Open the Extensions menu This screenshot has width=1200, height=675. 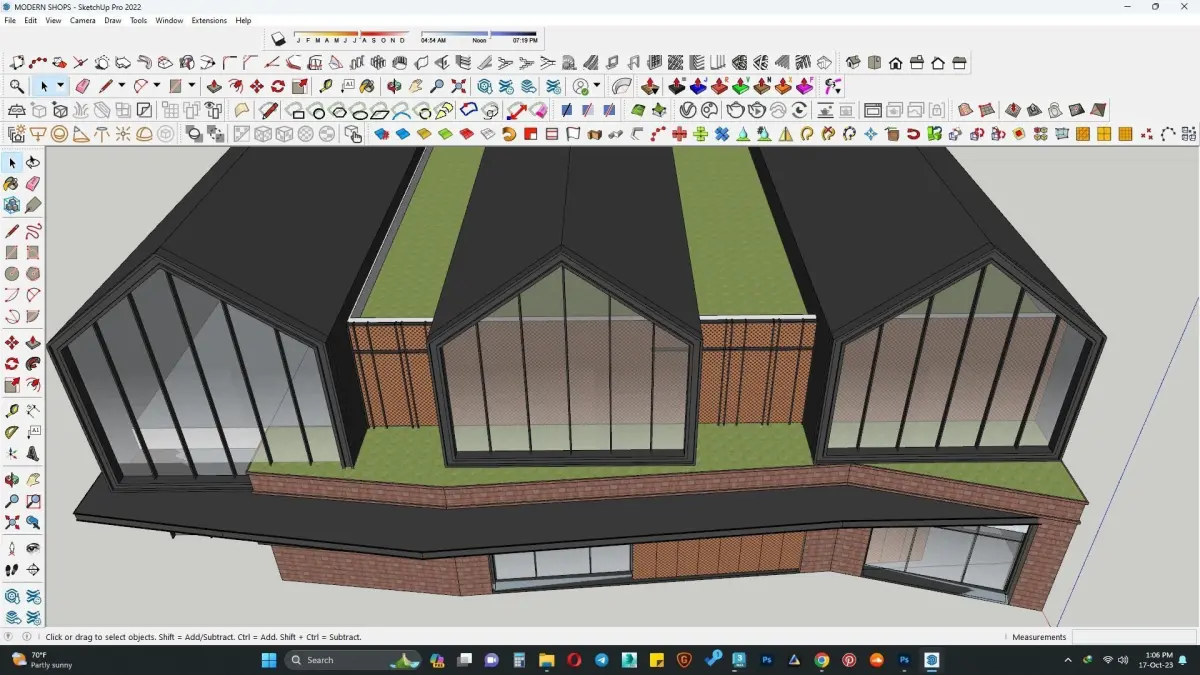pos(209,20)
